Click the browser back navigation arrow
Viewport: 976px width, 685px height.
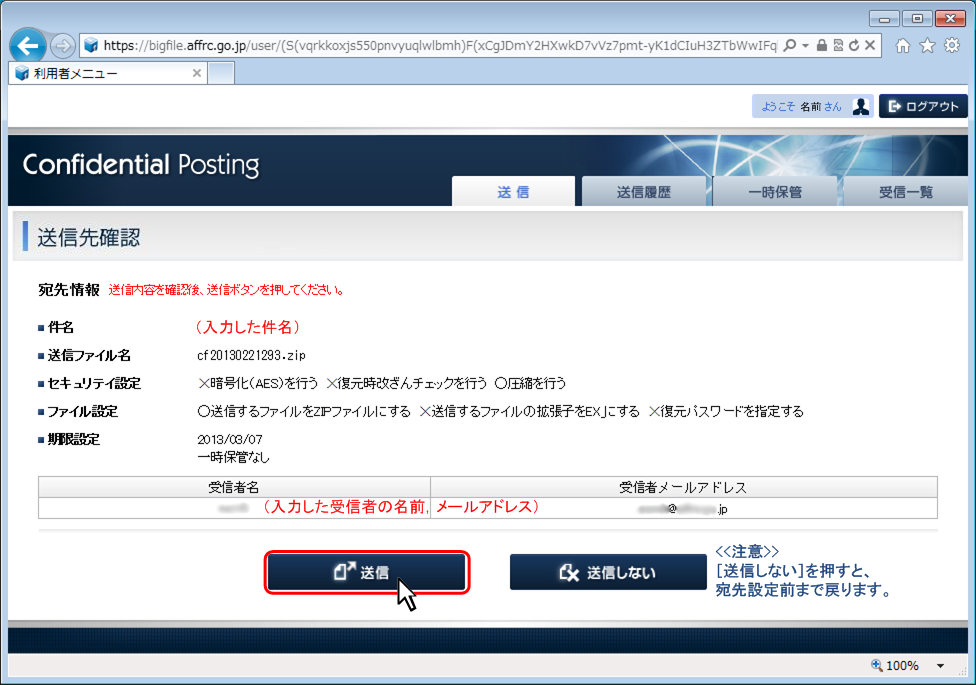[29, 45]
